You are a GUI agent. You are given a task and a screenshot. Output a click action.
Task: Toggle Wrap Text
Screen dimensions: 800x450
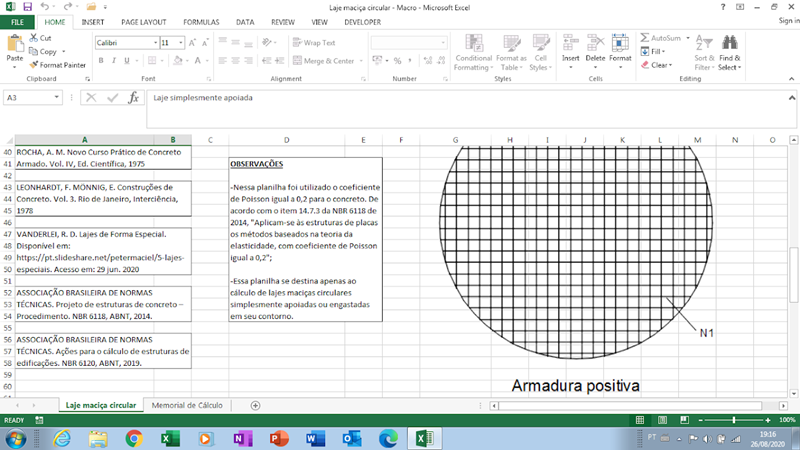tap(314, 43)
